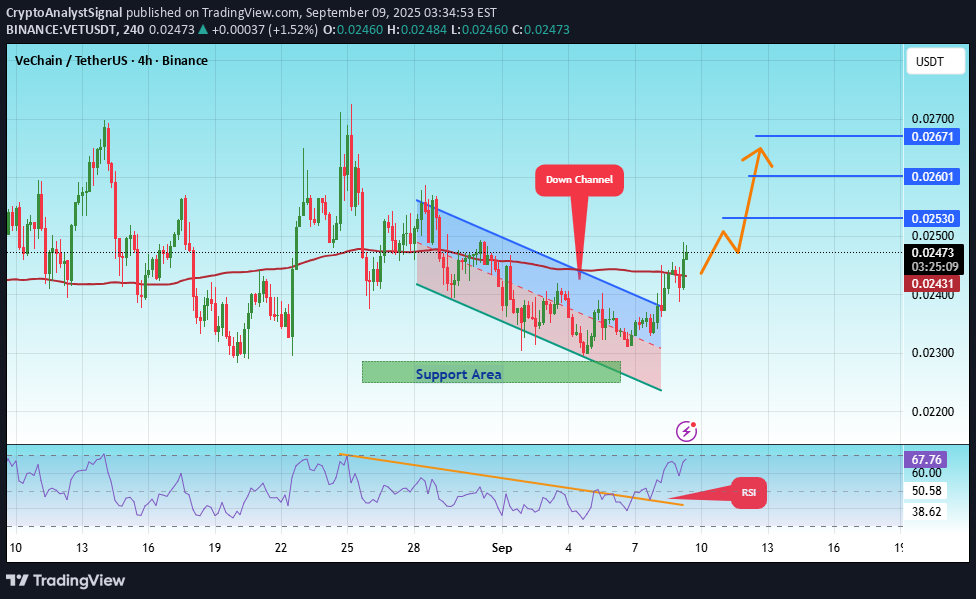Viewport: 976px width, 599px height.
Task: Click the 60.00 RSI level label
Action: 926,473
